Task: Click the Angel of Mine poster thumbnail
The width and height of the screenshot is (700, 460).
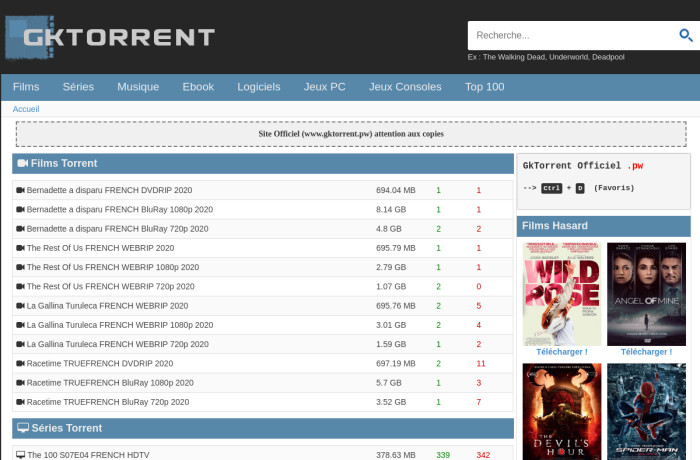Action: pyautogui.click(x=646, y=294)
